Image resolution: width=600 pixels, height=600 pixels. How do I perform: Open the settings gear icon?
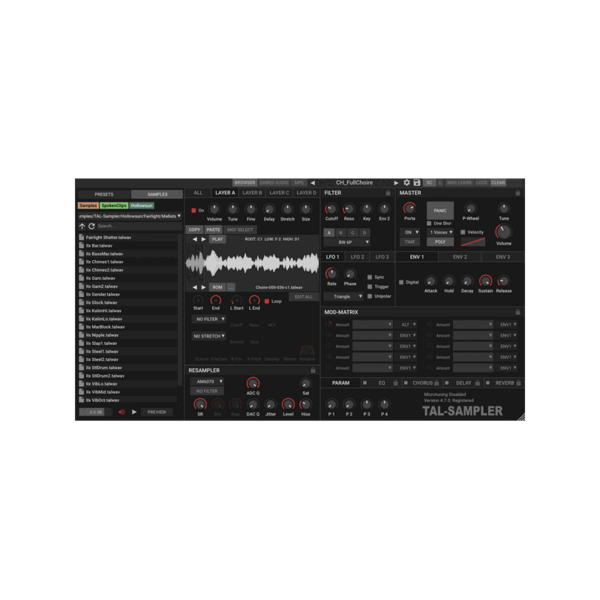pos(407,183)
